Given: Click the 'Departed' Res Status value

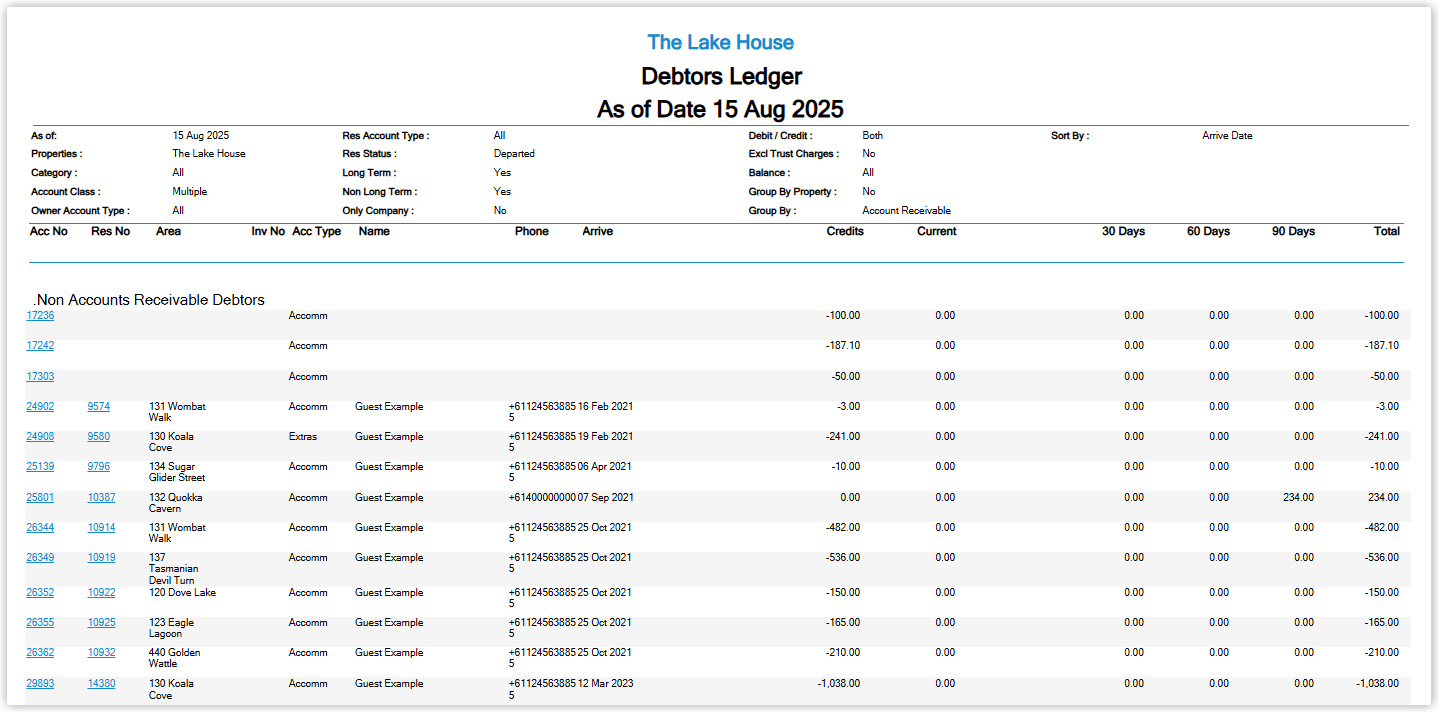Looking at the screenshot, I should pyautogui.click(x=514, y=154).
